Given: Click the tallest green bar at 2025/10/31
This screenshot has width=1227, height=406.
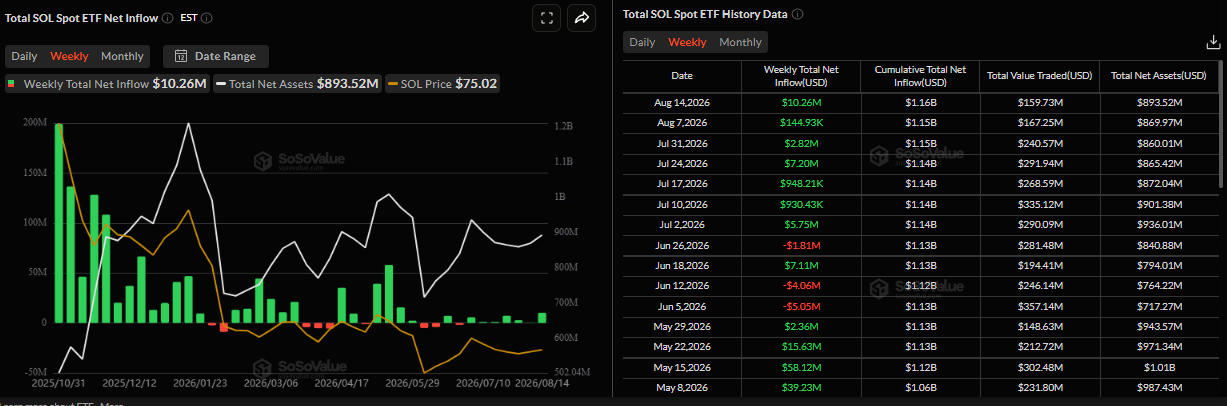Looking at the screenshot, I should point(59,223).
